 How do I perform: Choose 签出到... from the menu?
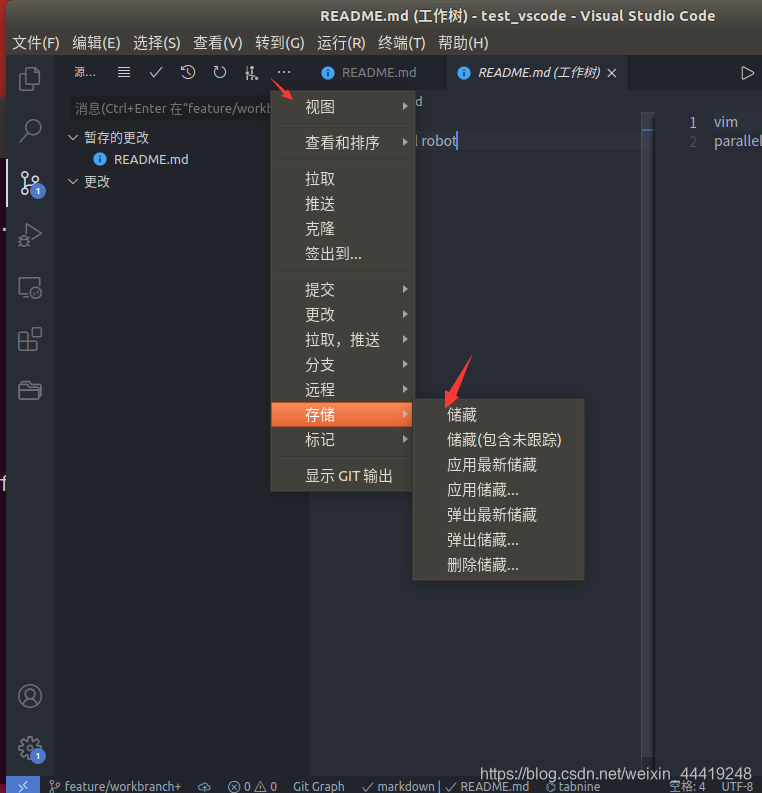point(343,253)
